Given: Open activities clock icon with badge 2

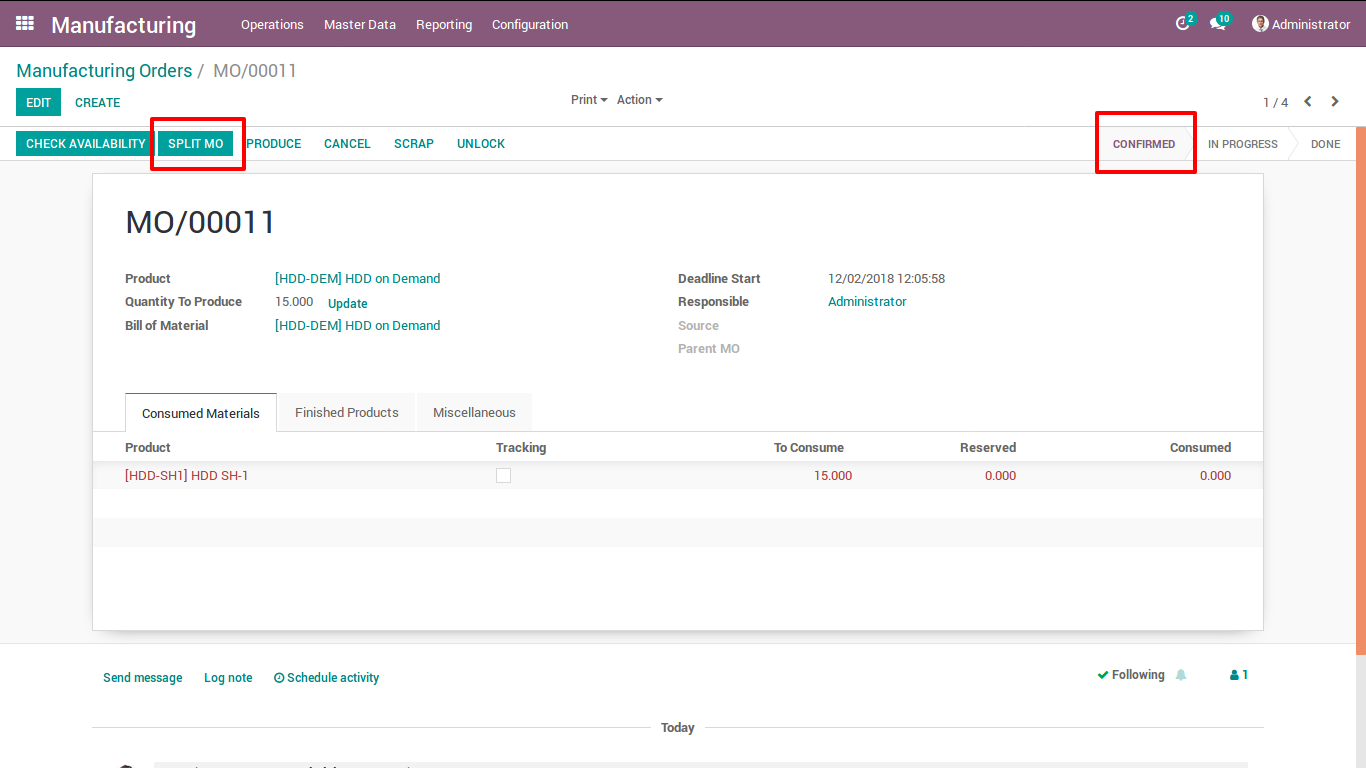Looking at the screenshot, I should 1183,23.
